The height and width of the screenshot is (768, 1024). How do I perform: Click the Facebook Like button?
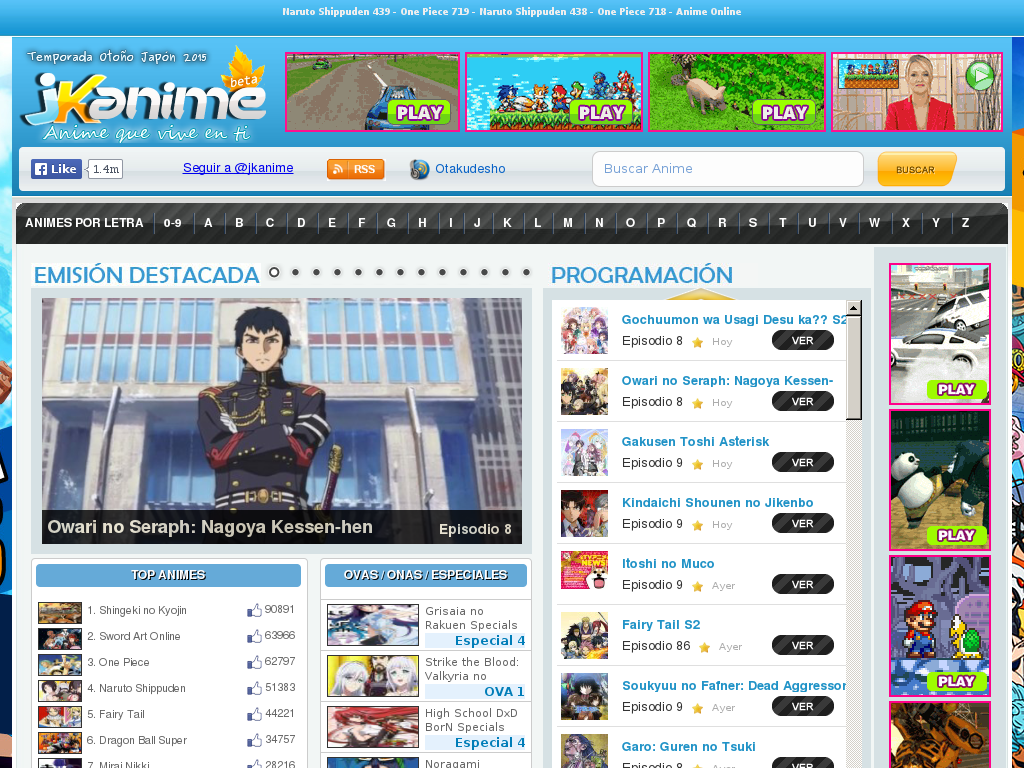tap(55, 168)
